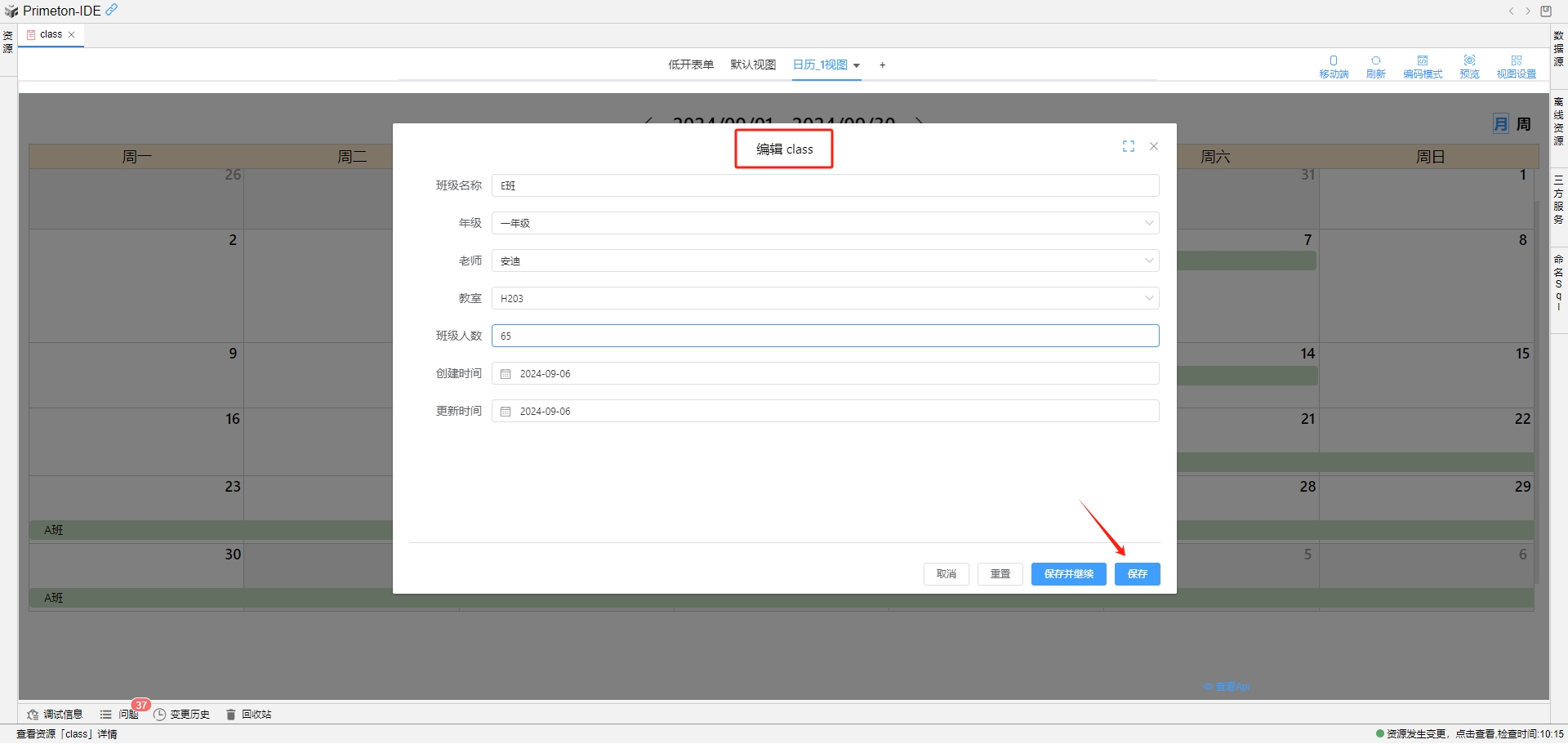The image size is (1568, 744).
Task: Switch calendar to 周 week view
Action: [x=1524, y=124]
